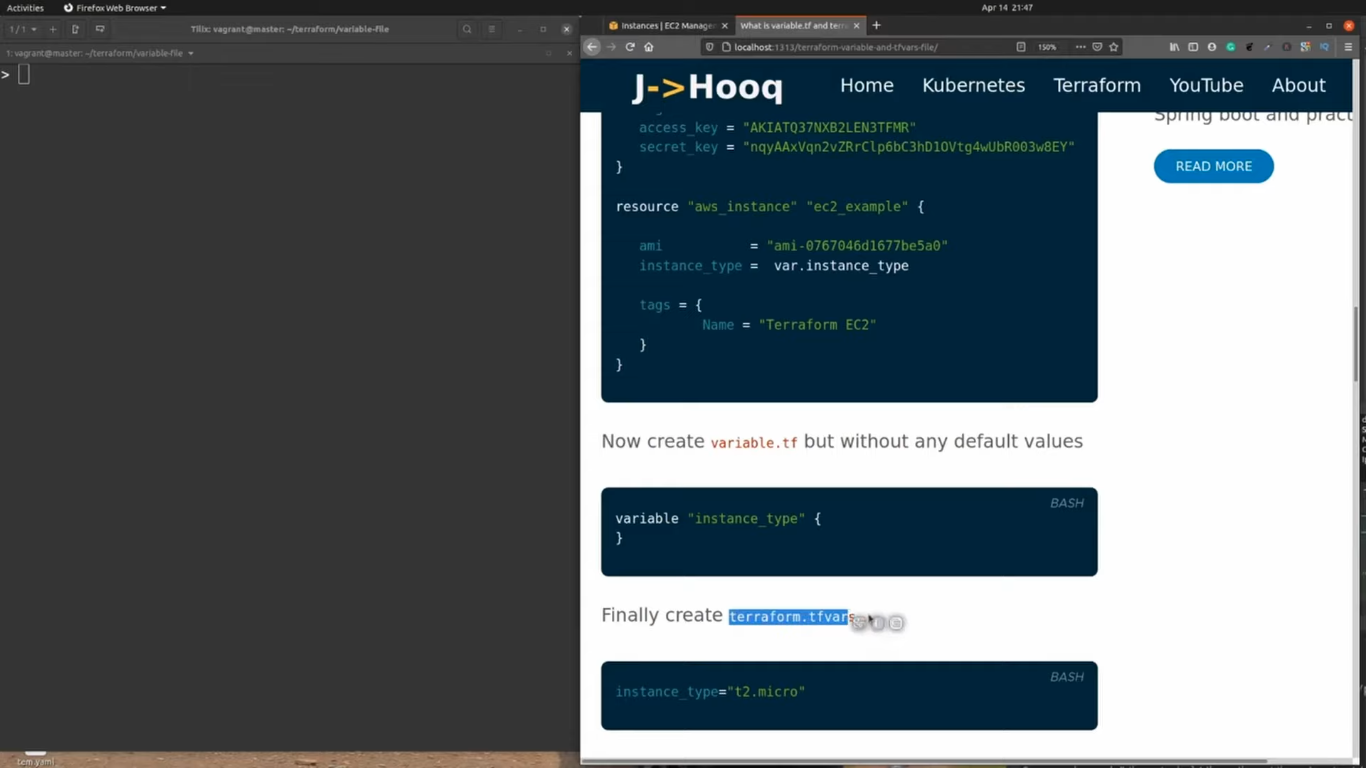Go to Firefox home page icon
Screen dimensions: 1366x768
(649, 47)
